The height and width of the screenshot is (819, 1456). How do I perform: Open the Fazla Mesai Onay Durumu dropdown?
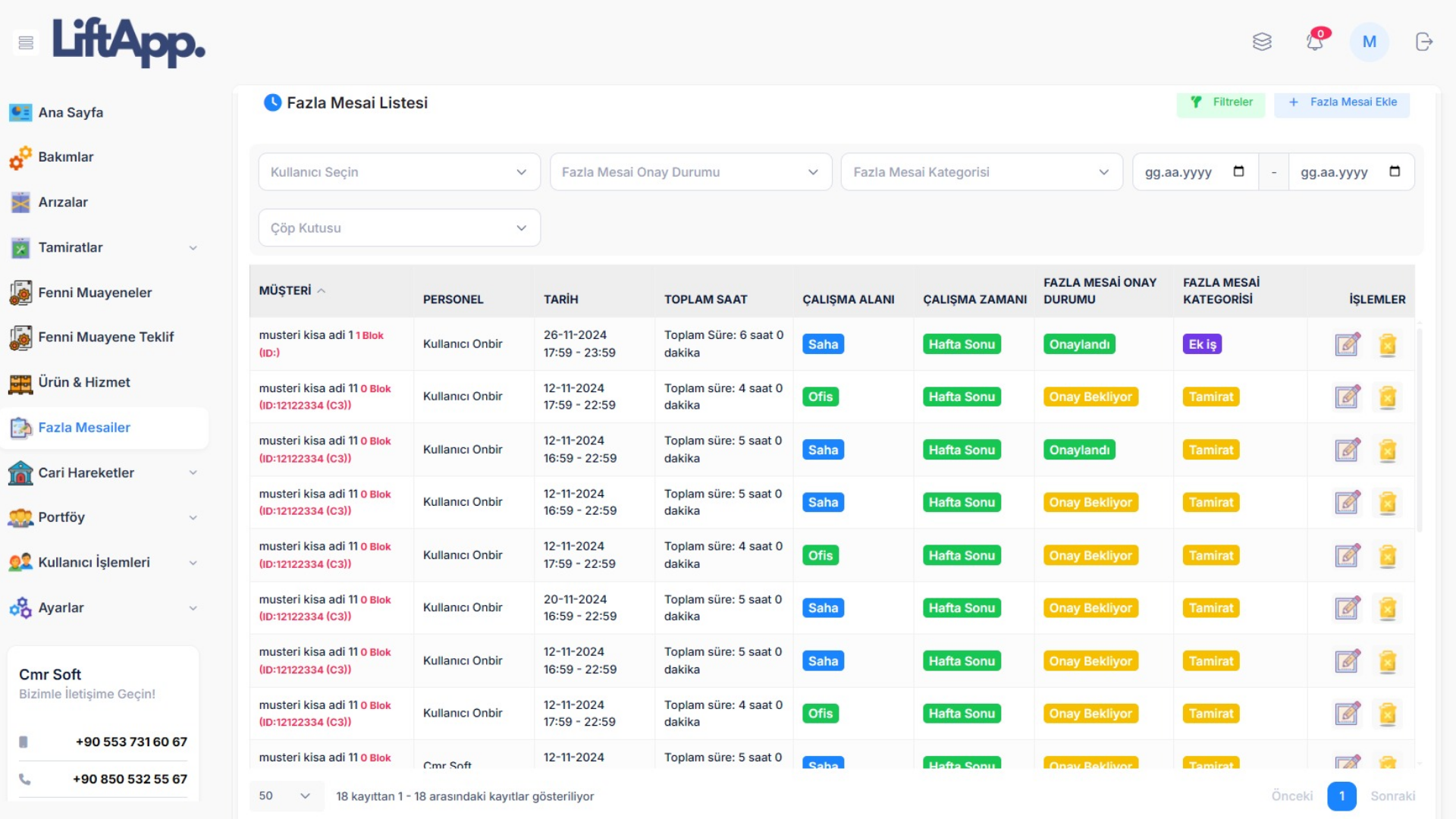tap(690, 172)
